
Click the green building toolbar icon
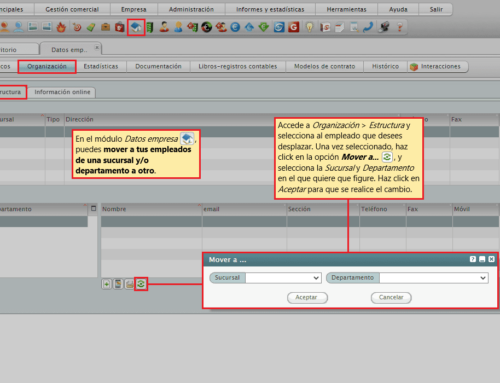(150, 27)
